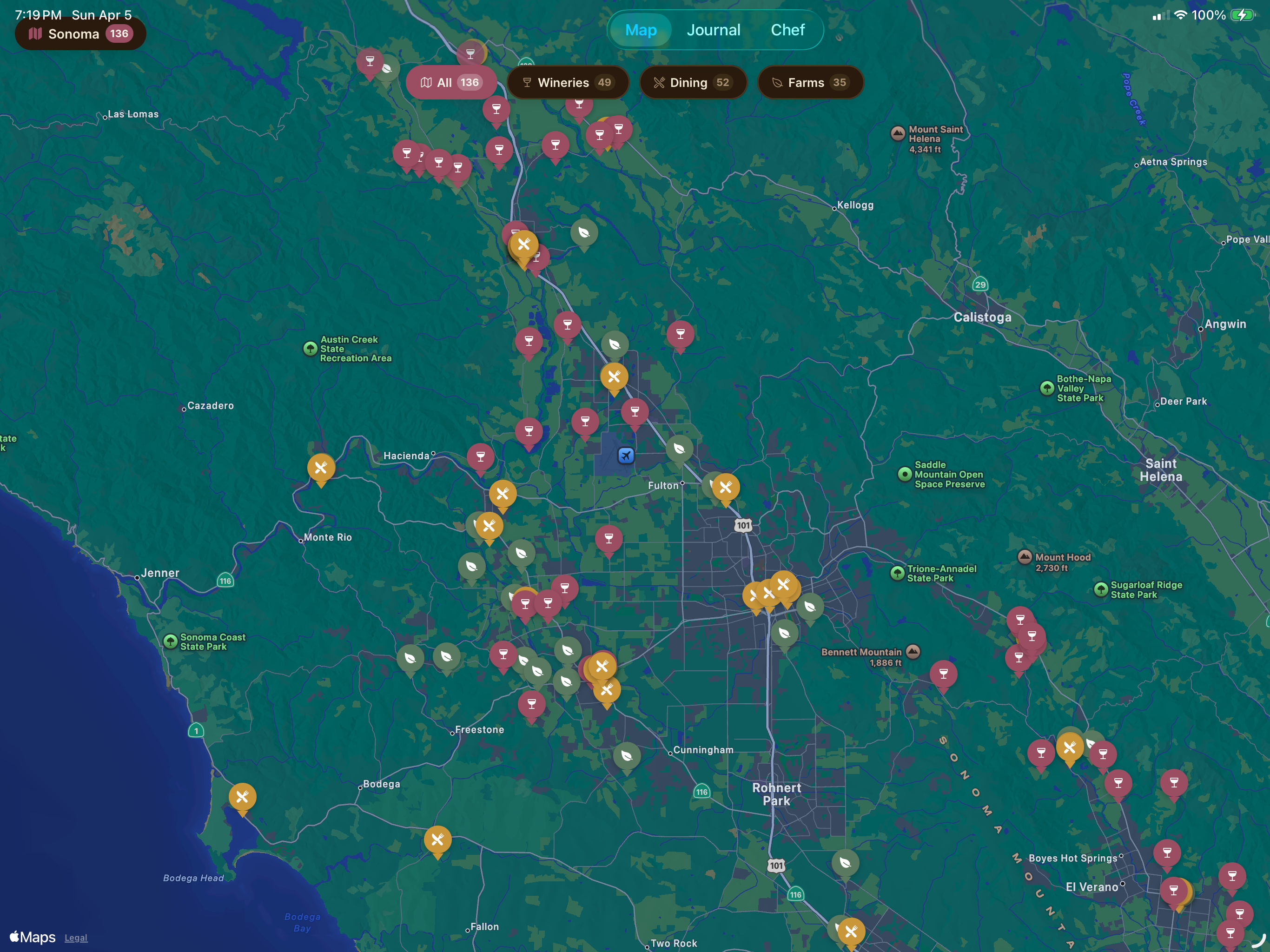Screen dimensions: 1270x952
Task: Tap the Monte Rio label
Action: point(328,537)
